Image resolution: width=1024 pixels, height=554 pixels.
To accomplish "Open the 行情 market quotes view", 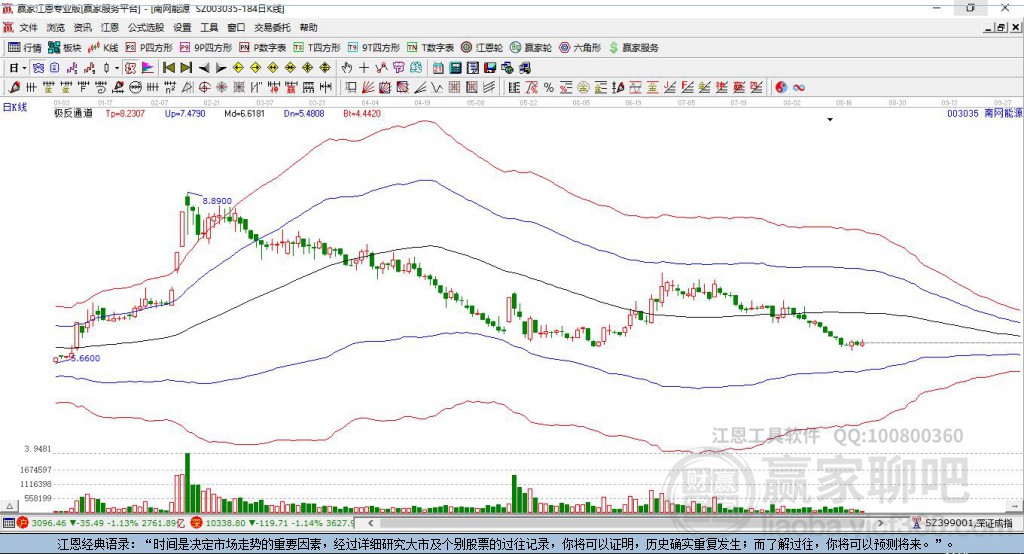I will tap(25, 48).
